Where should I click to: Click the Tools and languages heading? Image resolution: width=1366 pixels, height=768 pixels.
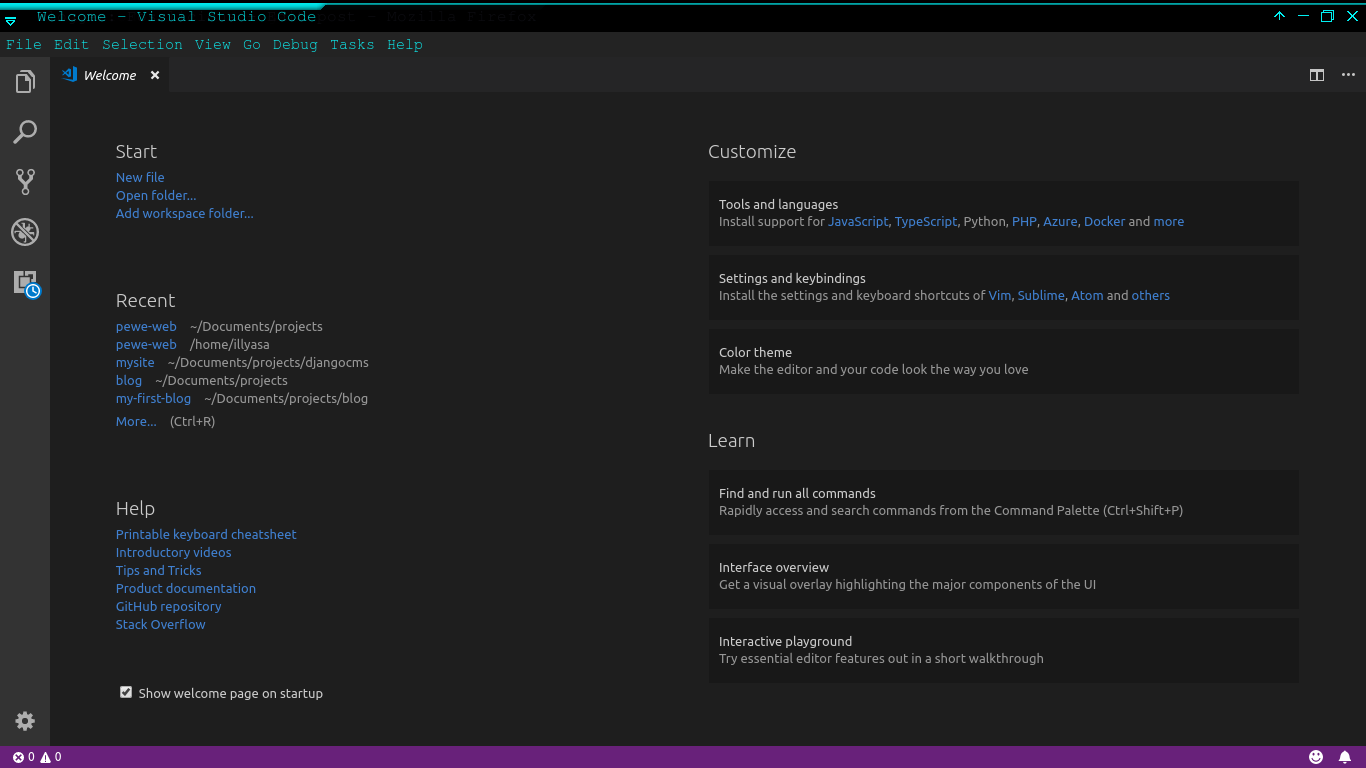[x=778, y=204]
